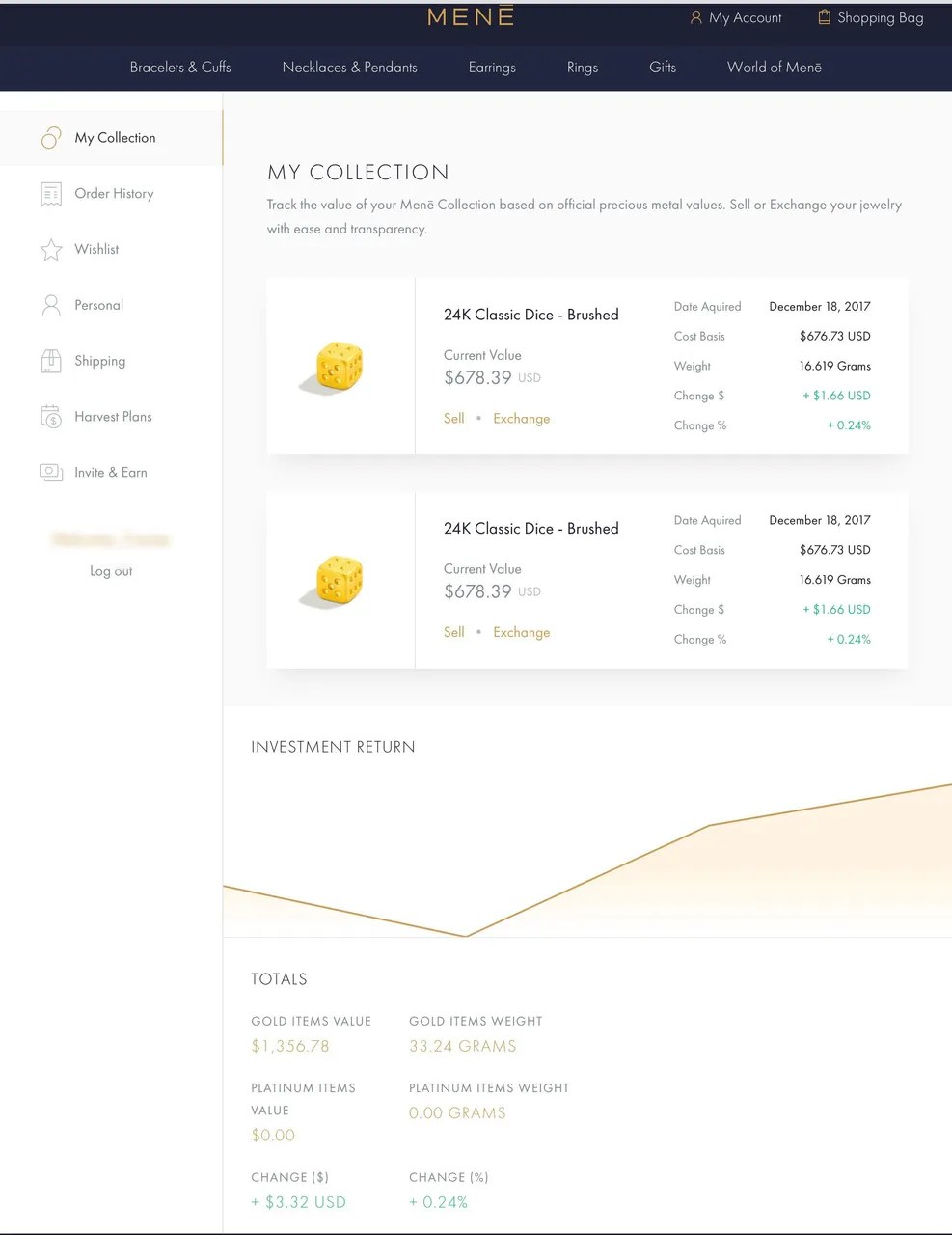
Task: Select Invite & Earn in sidebar
Action: point(112,473)
